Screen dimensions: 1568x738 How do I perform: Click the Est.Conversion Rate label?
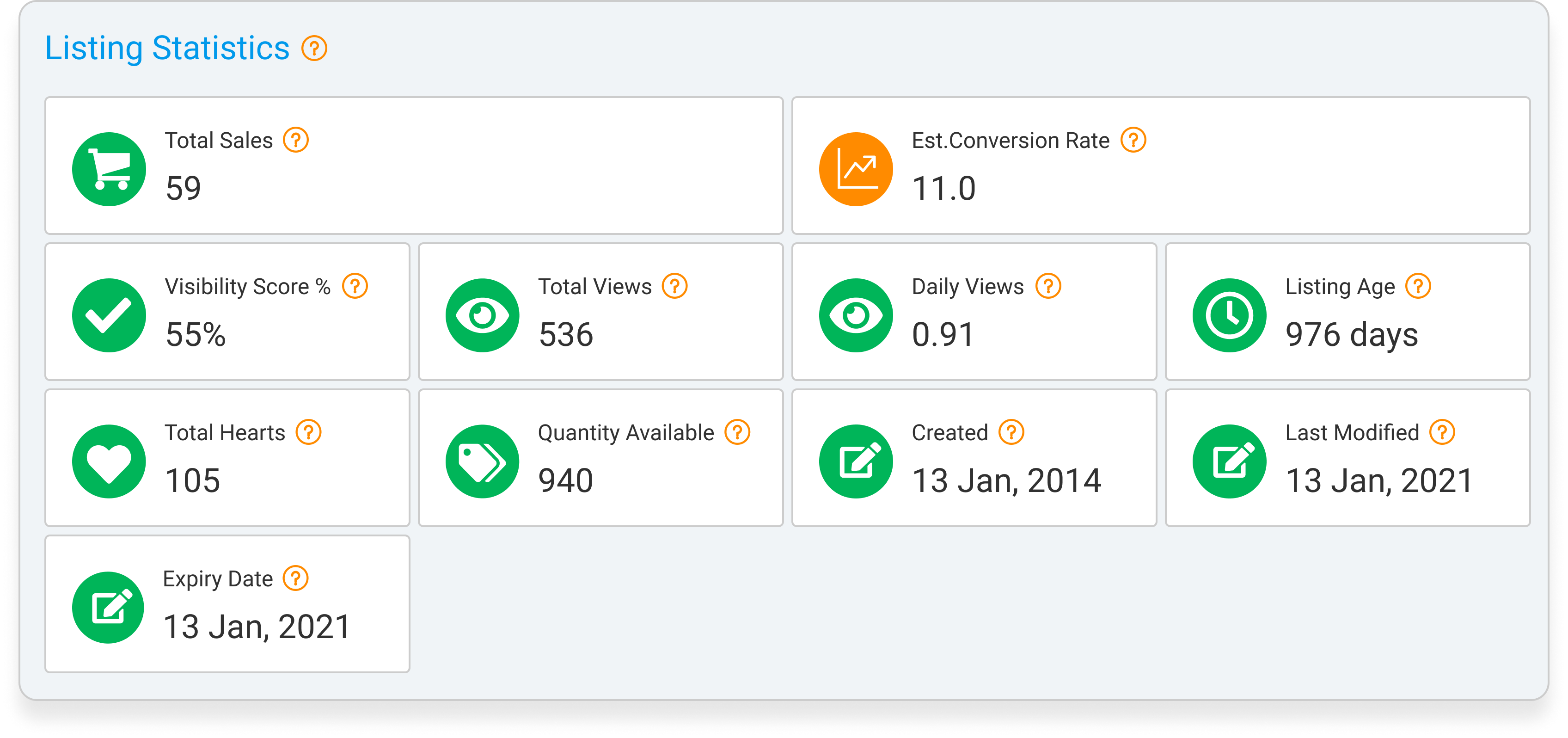pos(1011,140)
